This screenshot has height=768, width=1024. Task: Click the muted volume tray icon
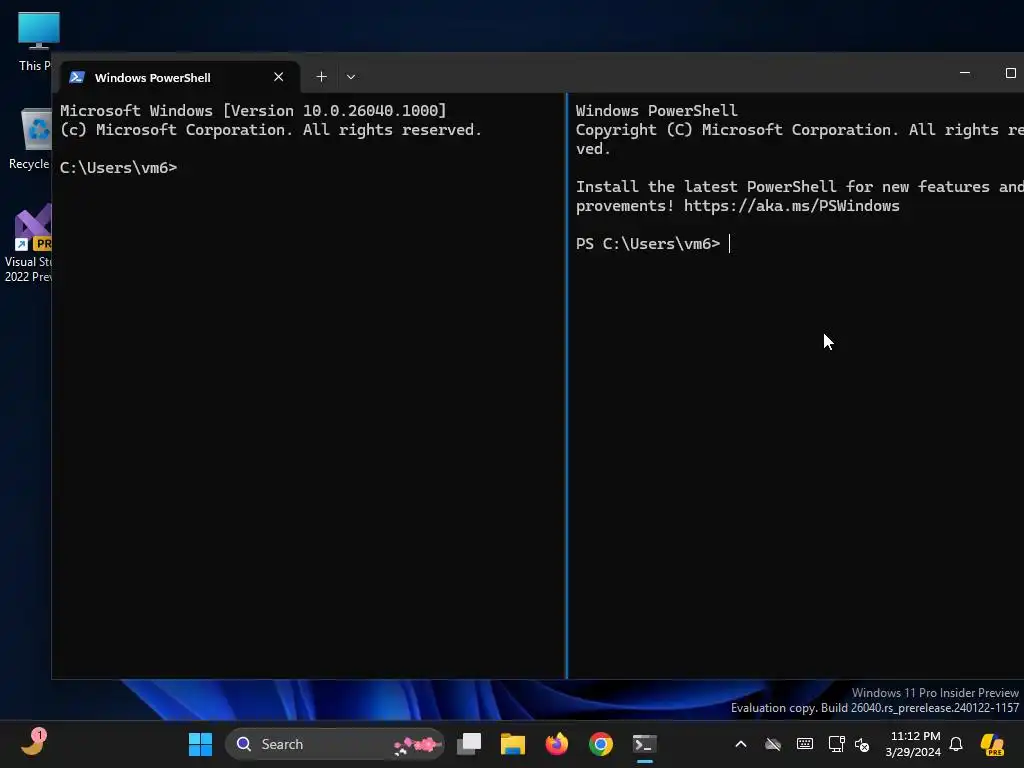tap(862, 744)
